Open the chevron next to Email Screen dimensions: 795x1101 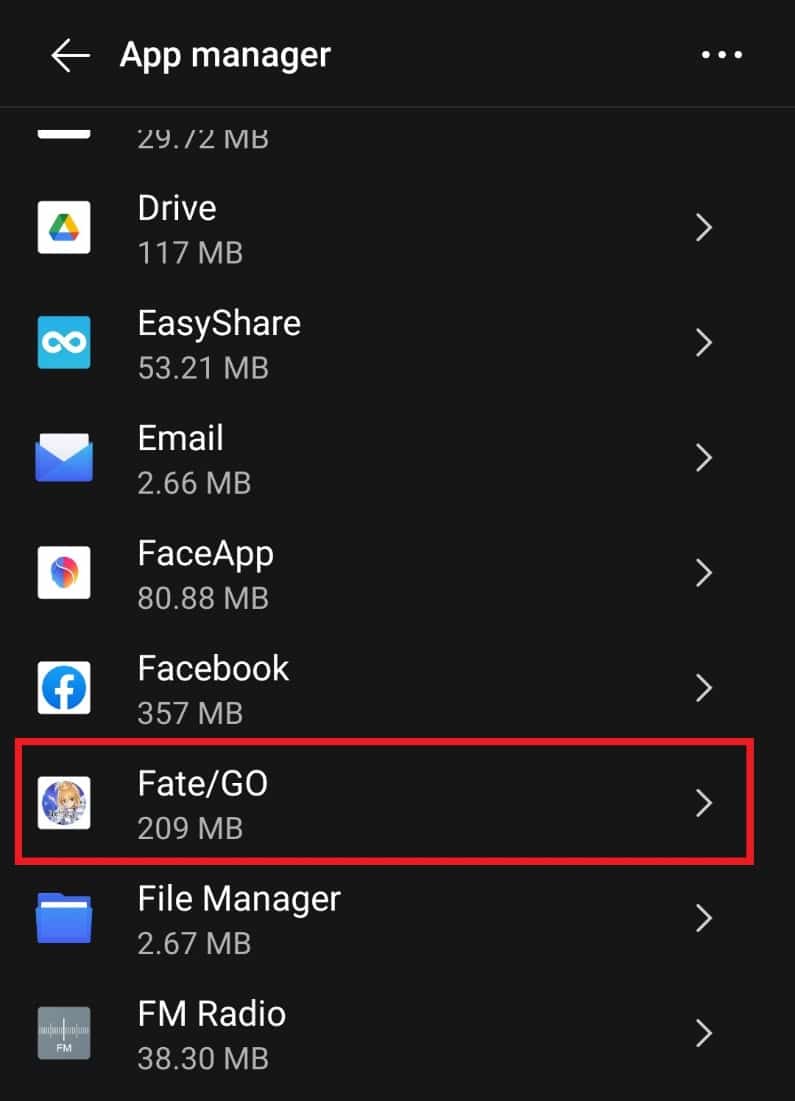pyautogui.click(x=703, y=457)
